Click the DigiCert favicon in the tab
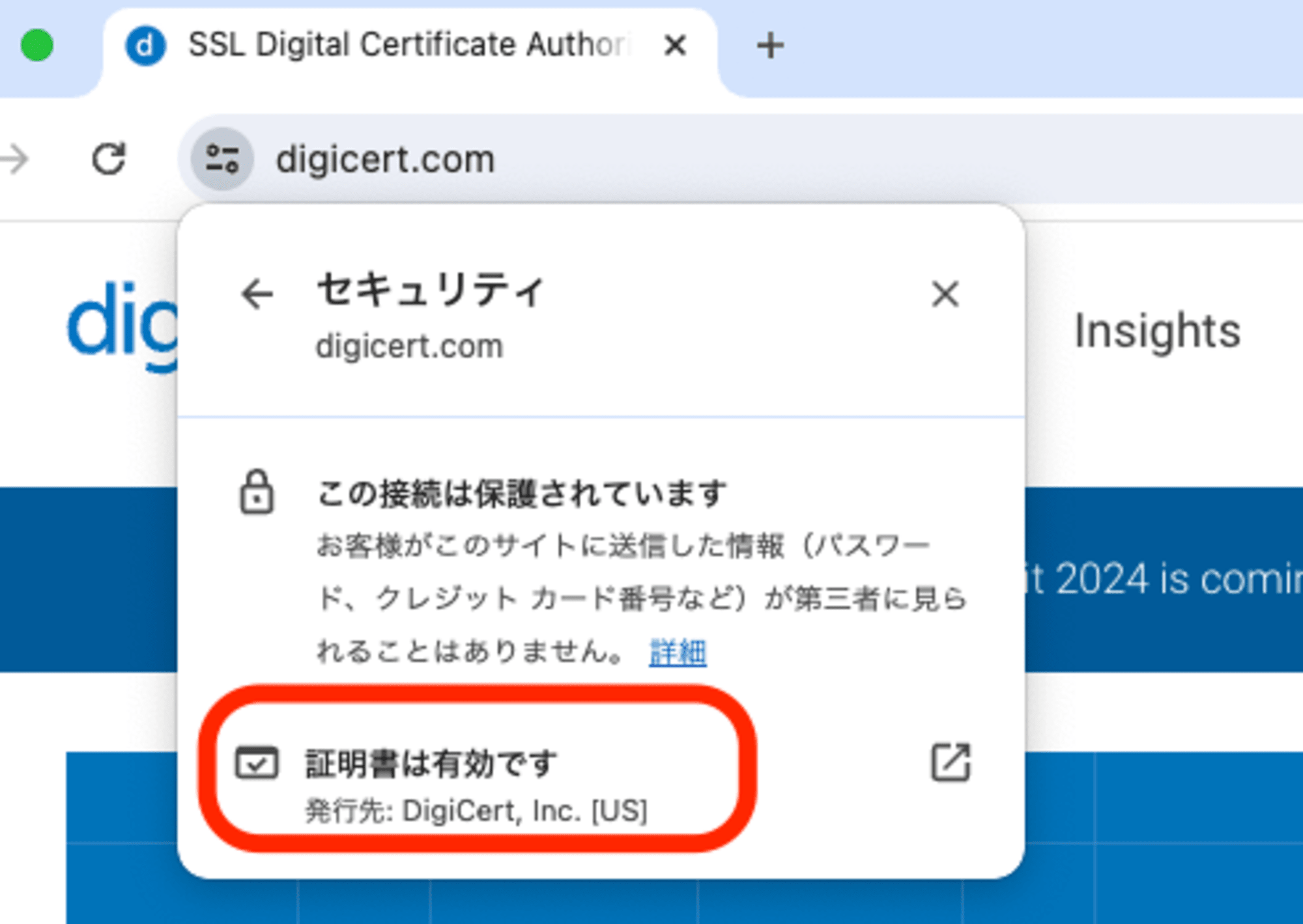1303x924 pixels. coord(145,46)
